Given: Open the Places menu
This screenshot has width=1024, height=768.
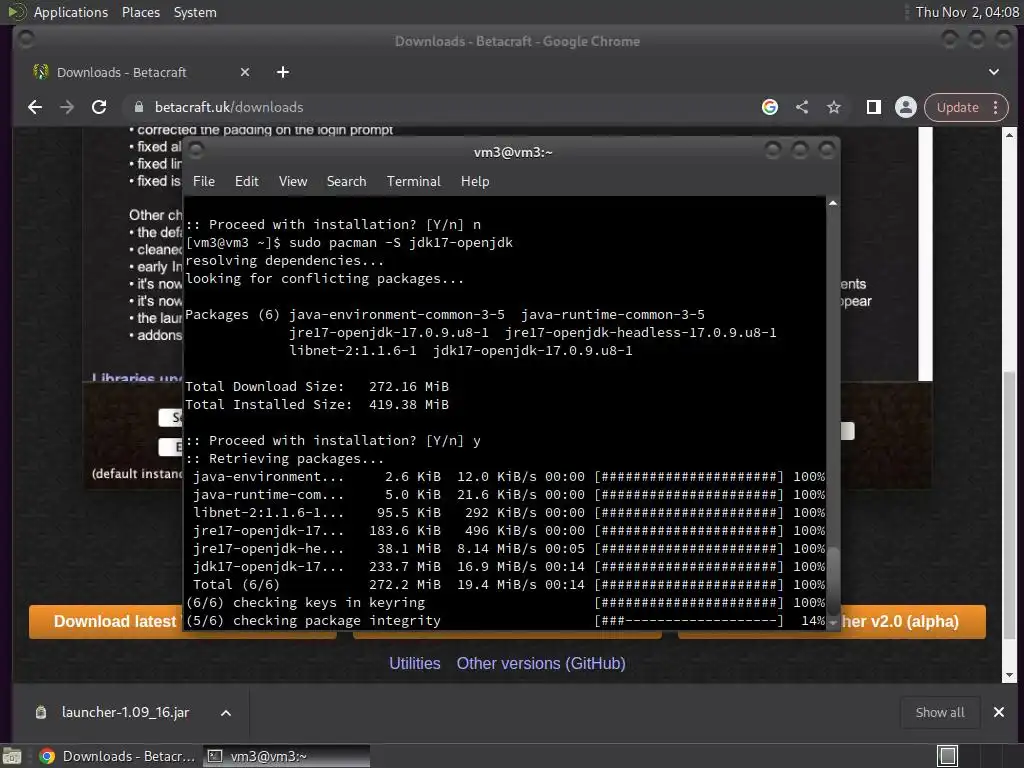Looking at the screenshot, I should (141, 12).
